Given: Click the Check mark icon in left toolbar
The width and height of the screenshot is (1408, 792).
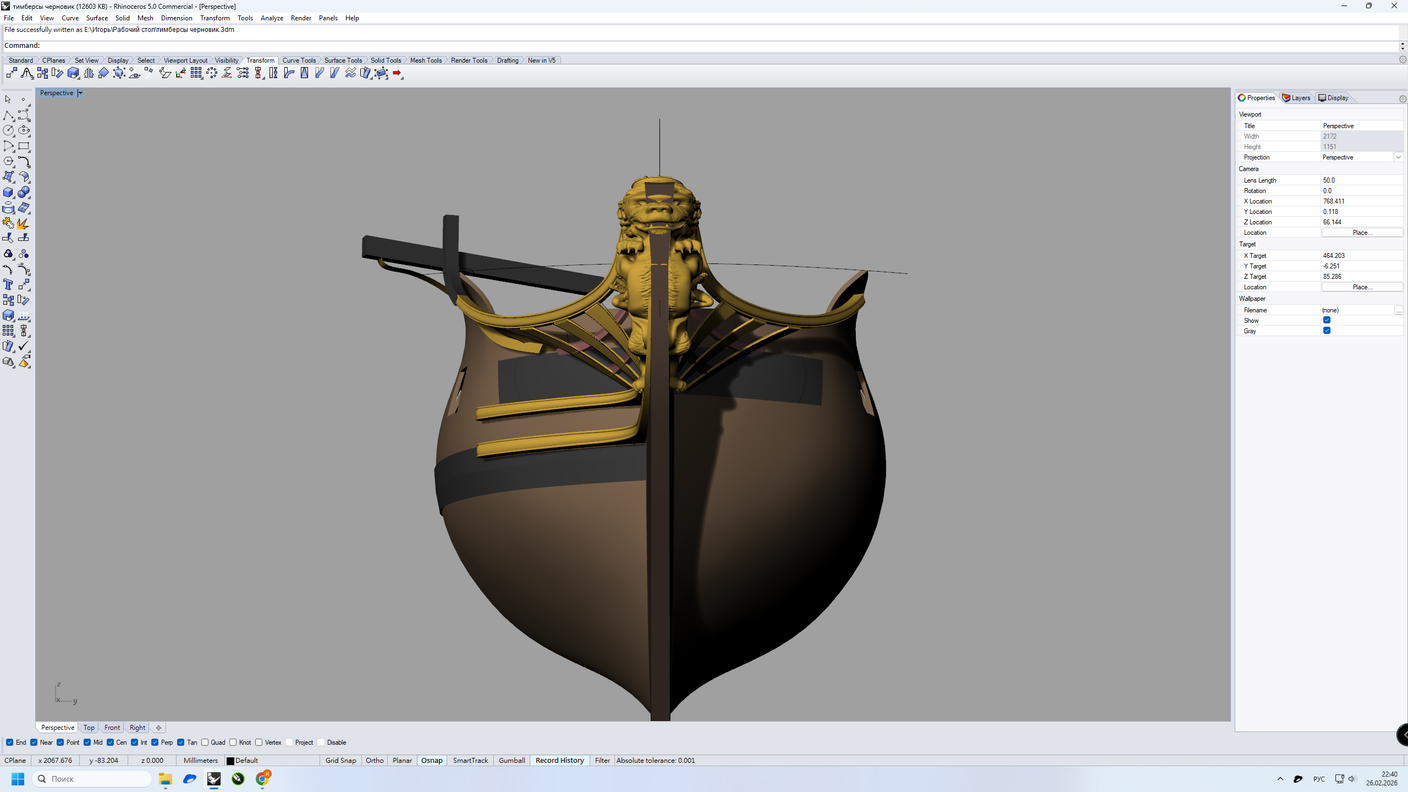Looking at the screenshot, I should point(23,346).
